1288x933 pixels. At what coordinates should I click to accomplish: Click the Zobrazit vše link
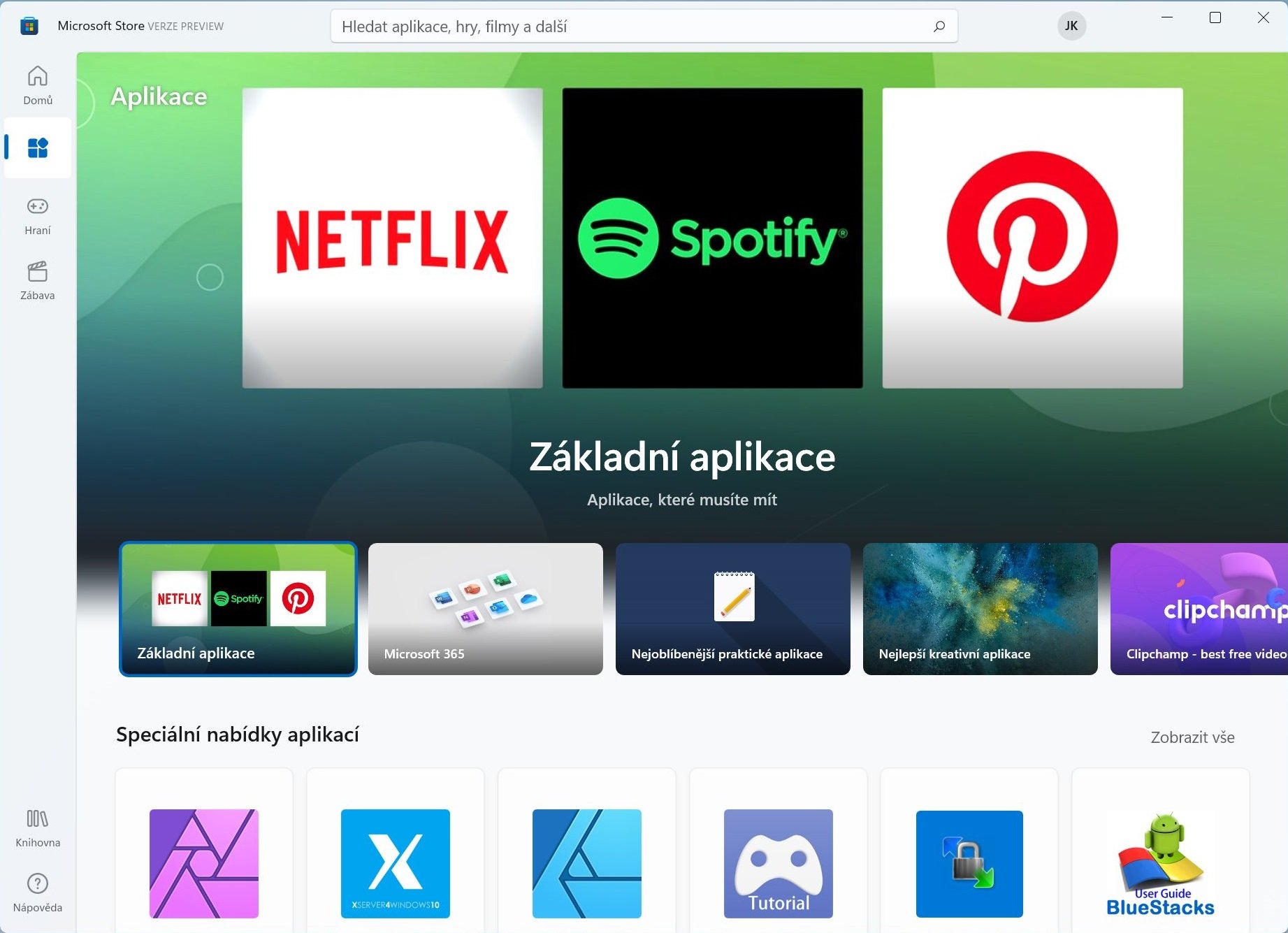click(1192, 737)
